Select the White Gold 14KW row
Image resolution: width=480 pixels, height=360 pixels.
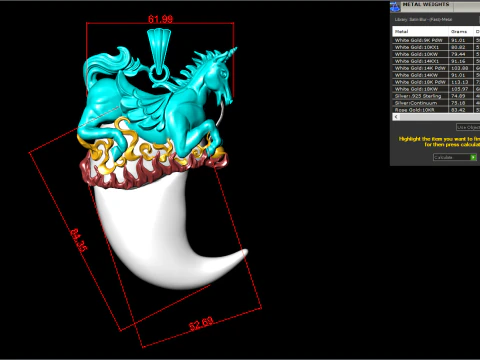436,75
